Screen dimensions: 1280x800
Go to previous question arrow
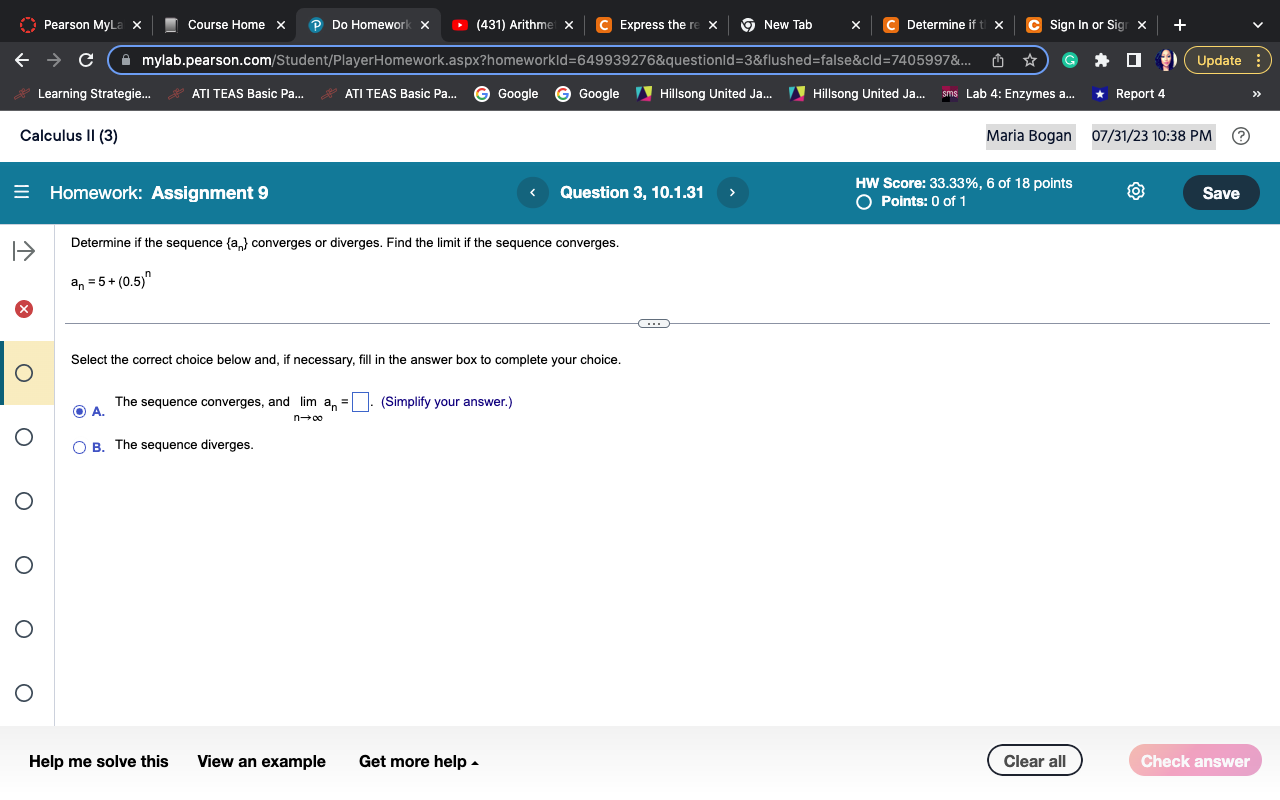[533, 192]
